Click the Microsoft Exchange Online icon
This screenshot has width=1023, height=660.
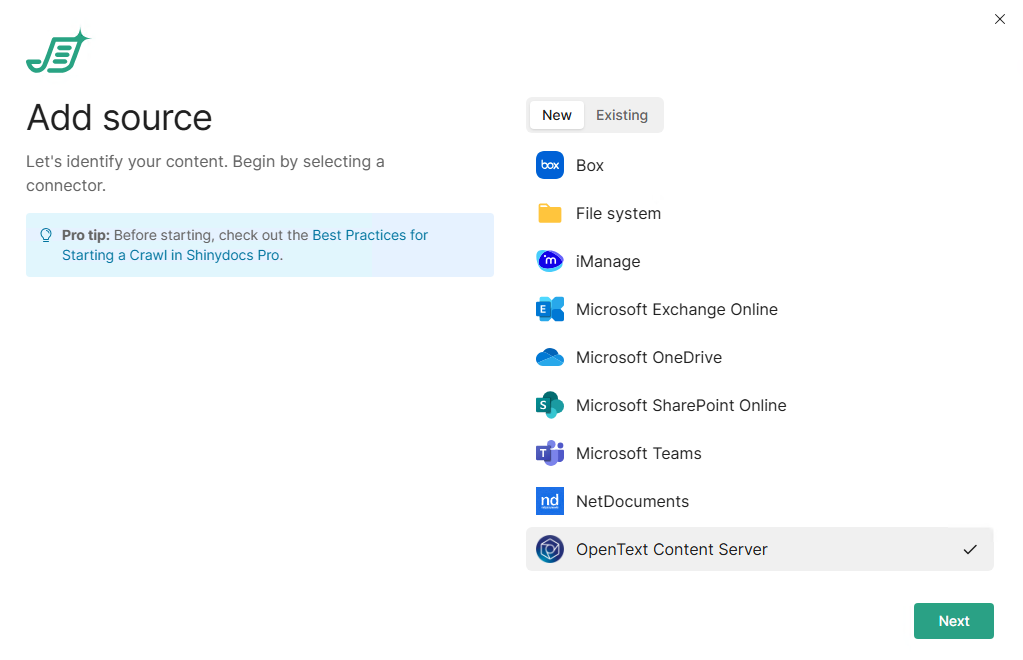click(x=550, y=309)
